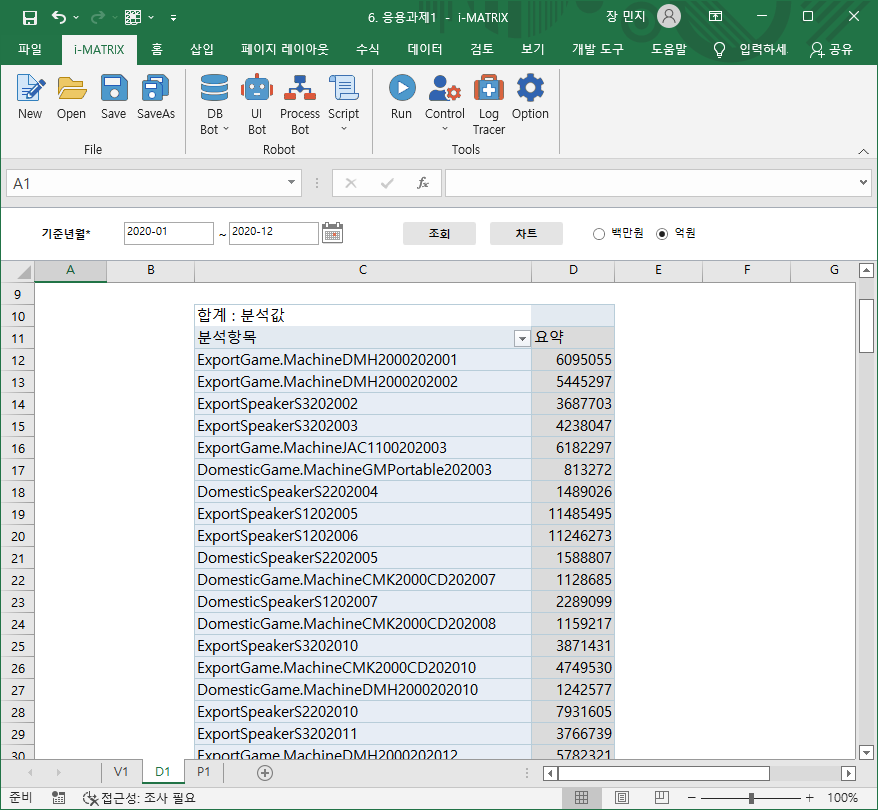This screenshot has height=810, width=878.
Task: Click the start date field 2020-01
Action: [x=169, y=233]
